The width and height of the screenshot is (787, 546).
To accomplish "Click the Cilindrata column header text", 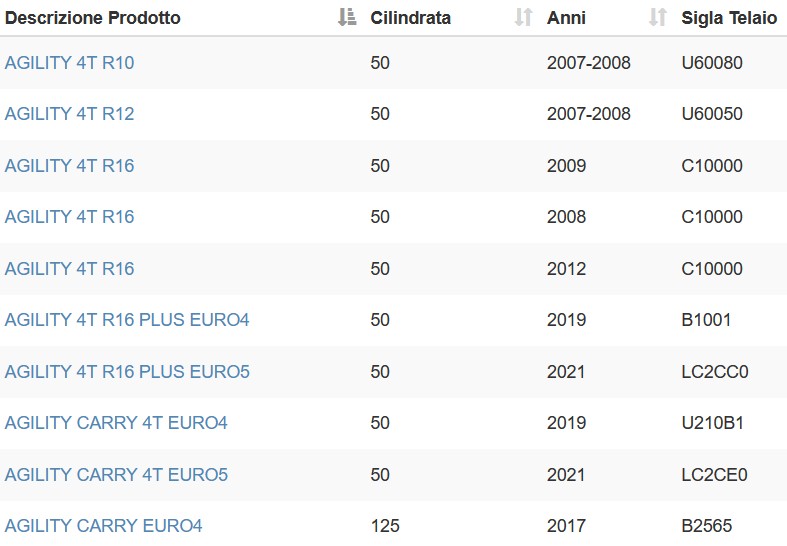I will tap(410, 18).
